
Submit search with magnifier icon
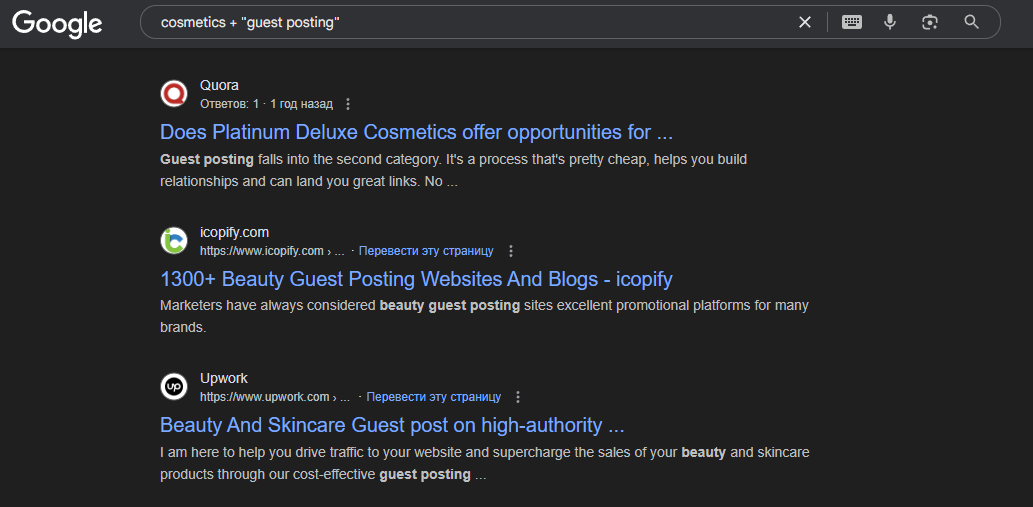click(x=971, y=22)
